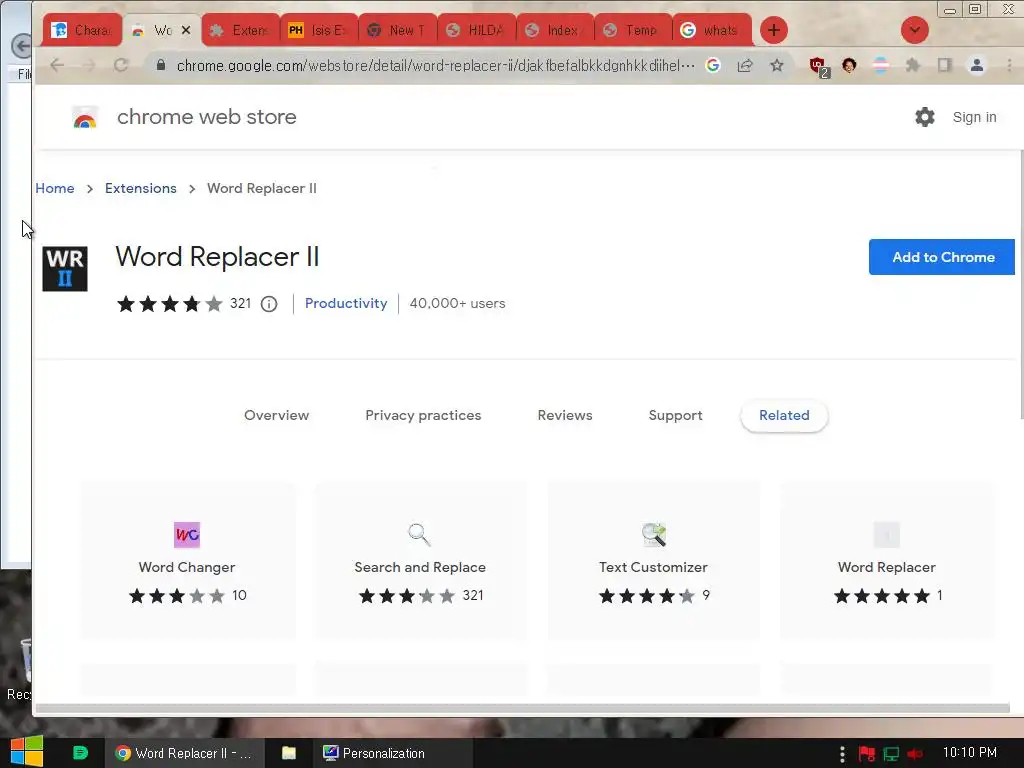Expand the tab search dropdown arrow
Image resolution: width=1024 pixels, height=768 pixels.
pos(914,30)
